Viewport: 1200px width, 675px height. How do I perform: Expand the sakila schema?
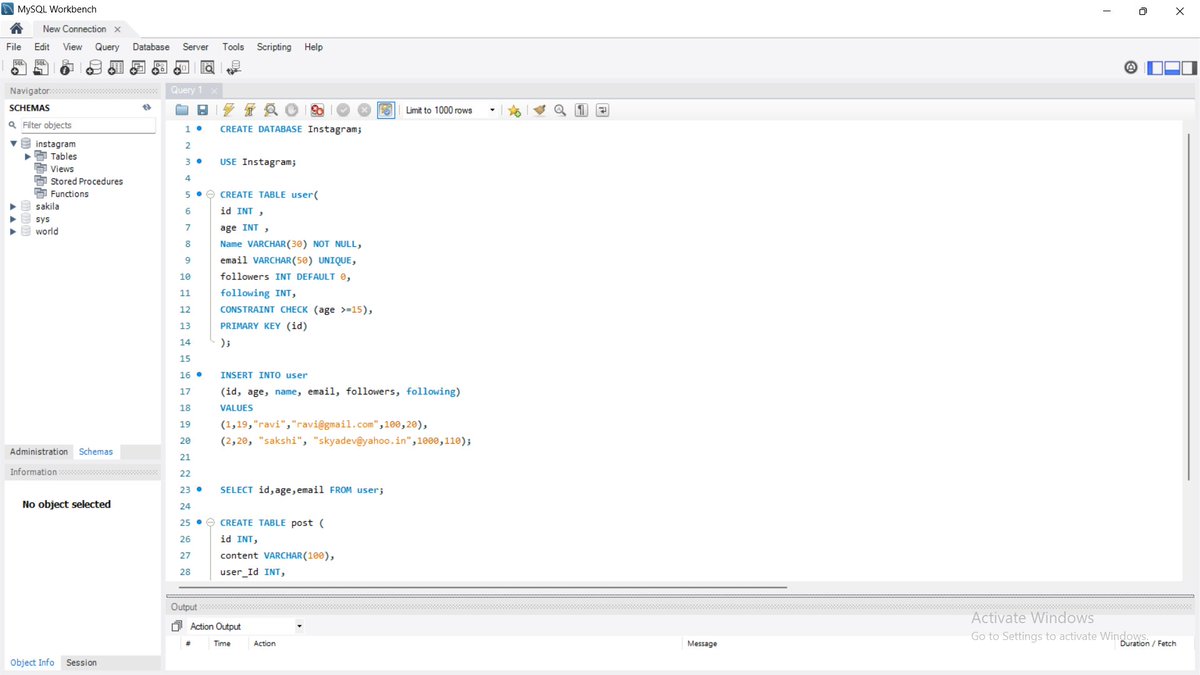coord(14,206)
